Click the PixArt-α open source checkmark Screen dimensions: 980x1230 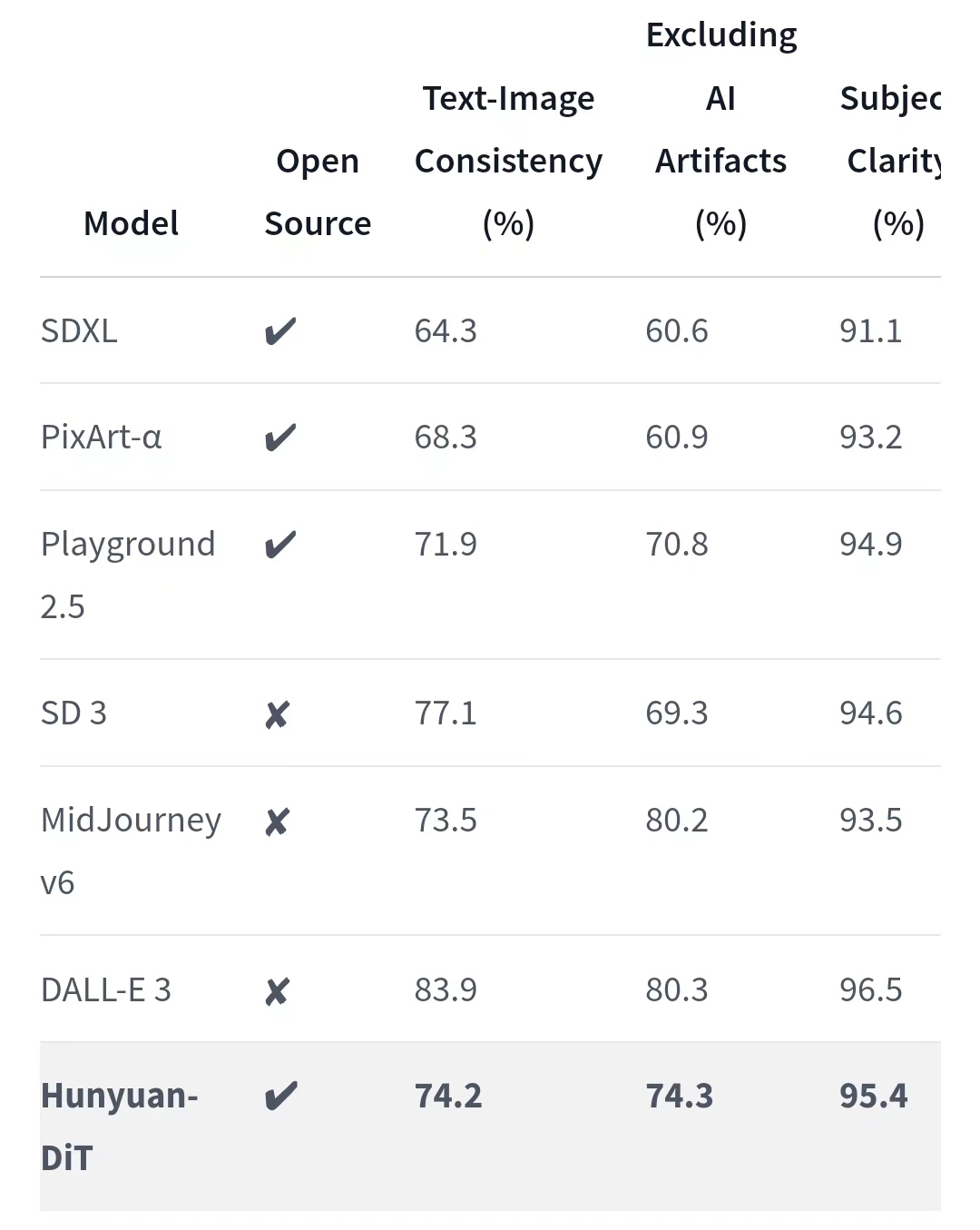pyautogui.click(x=280, y=438)
